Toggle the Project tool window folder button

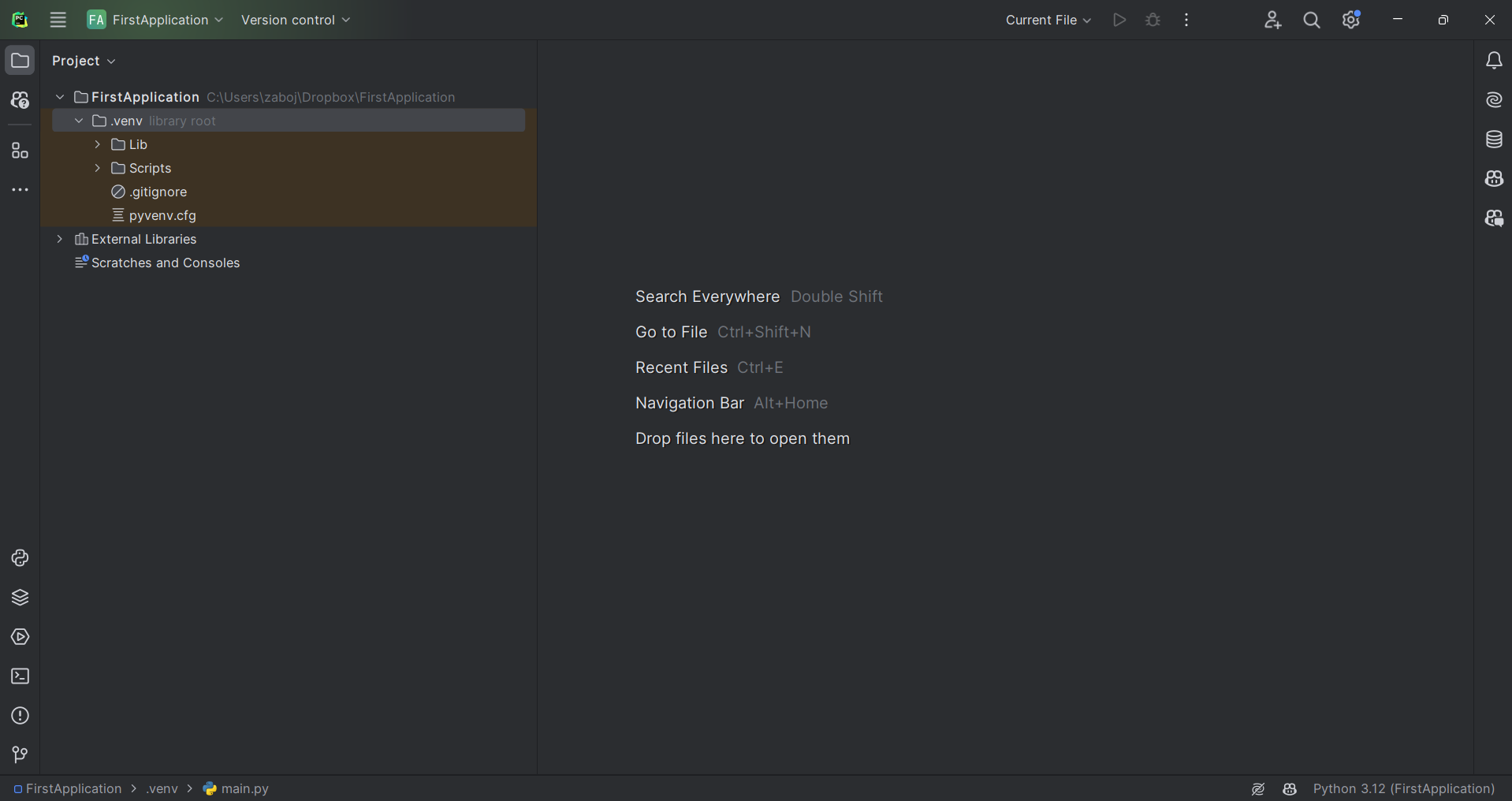20,61
